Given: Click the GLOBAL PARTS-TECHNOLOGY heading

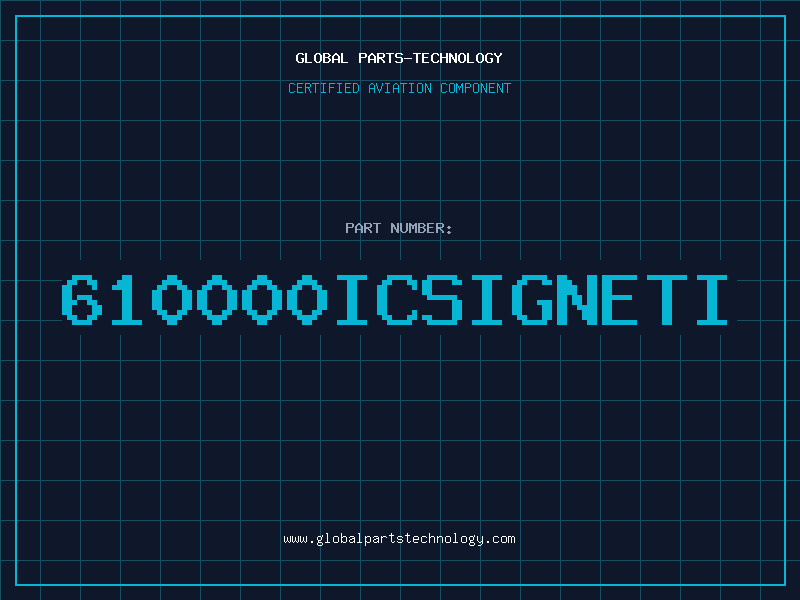Looking at the screenshot, I should 399,58.
